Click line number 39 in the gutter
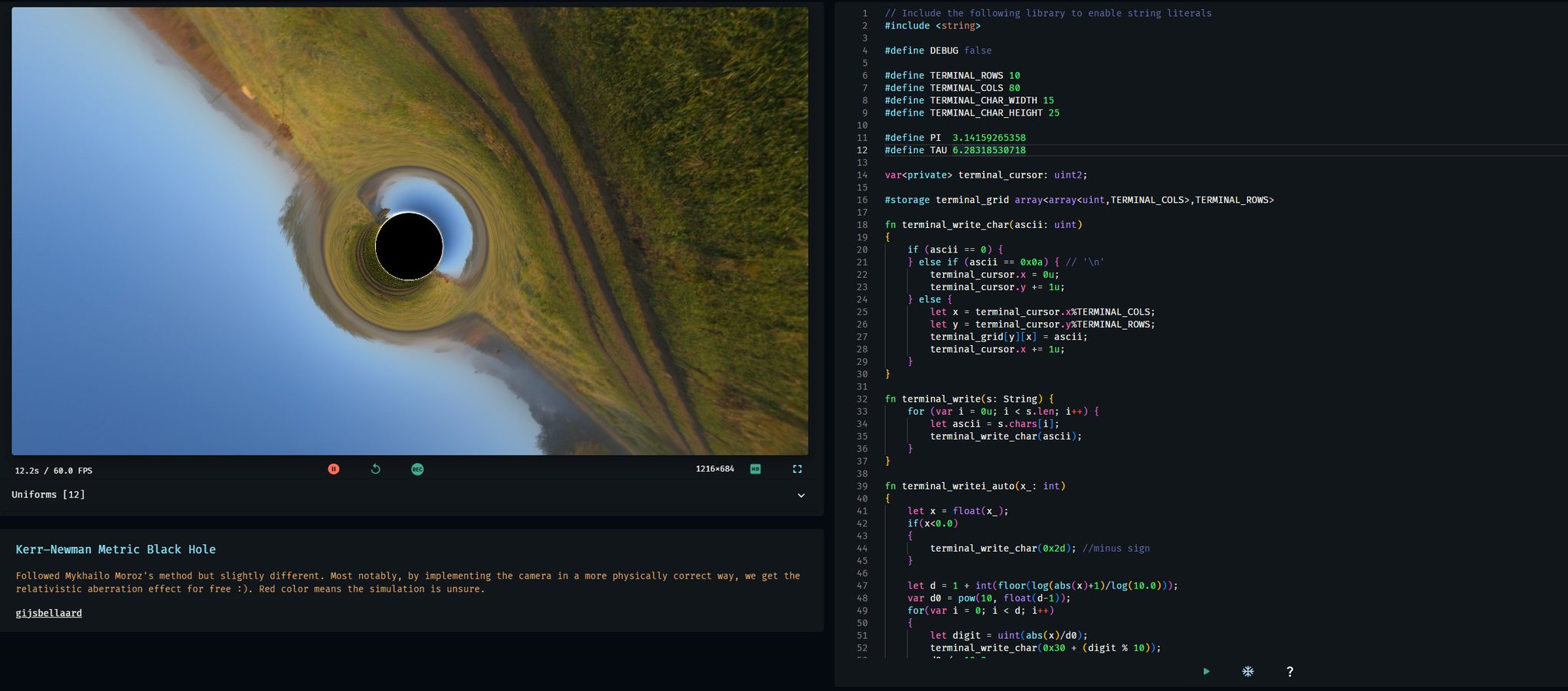 862,486
